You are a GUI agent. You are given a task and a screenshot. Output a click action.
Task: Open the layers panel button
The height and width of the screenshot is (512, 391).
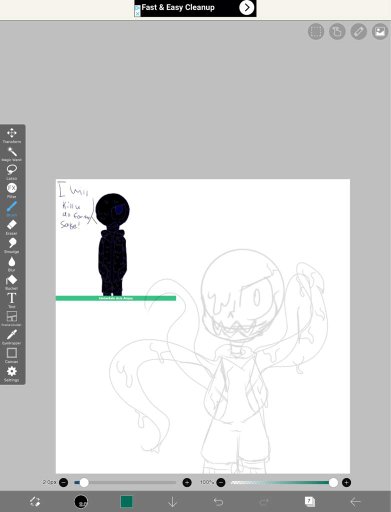[310, 501]
